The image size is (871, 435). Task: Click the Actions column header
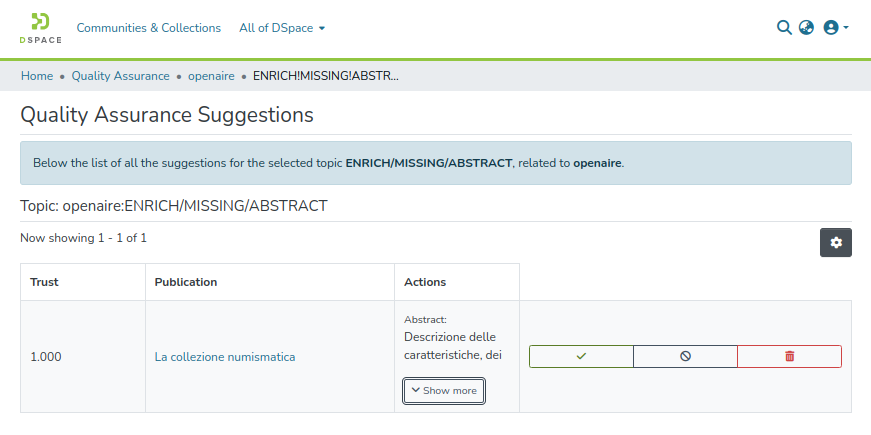(x=425, y=282)
